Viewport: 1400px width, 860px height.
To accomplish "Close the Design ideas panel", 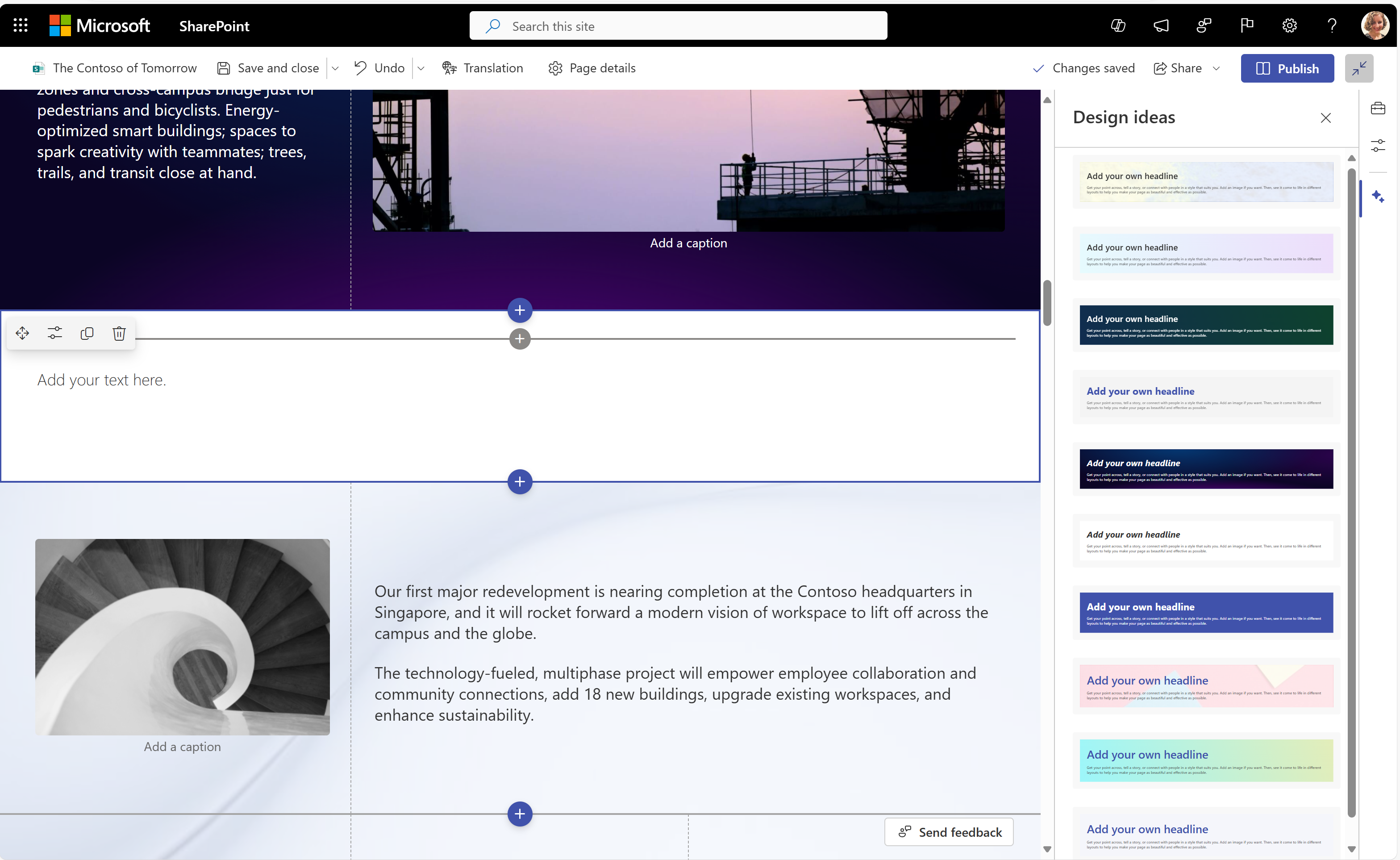I will pos(1325,118).
